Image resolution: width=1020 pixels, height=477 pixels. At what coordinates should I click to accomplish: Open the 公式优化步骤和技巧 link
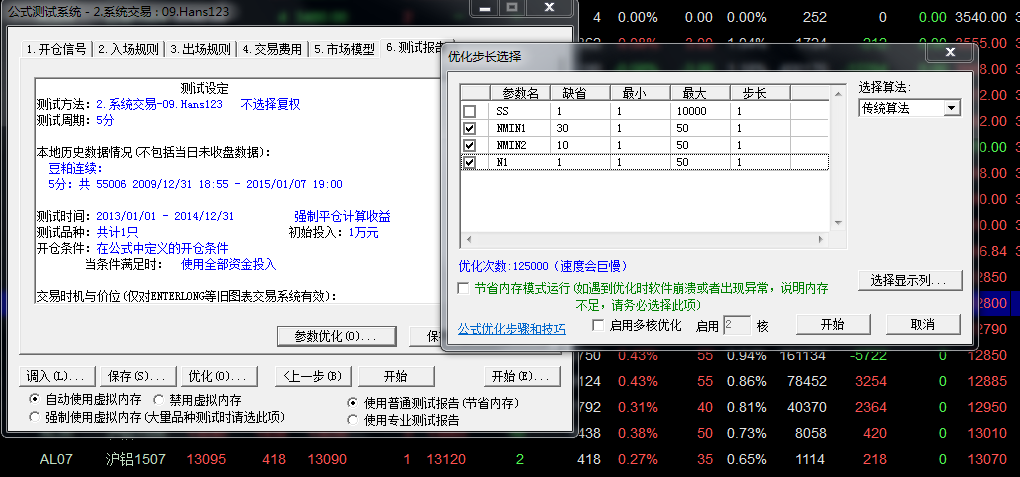pyautogui.click(x=511, y=328)
